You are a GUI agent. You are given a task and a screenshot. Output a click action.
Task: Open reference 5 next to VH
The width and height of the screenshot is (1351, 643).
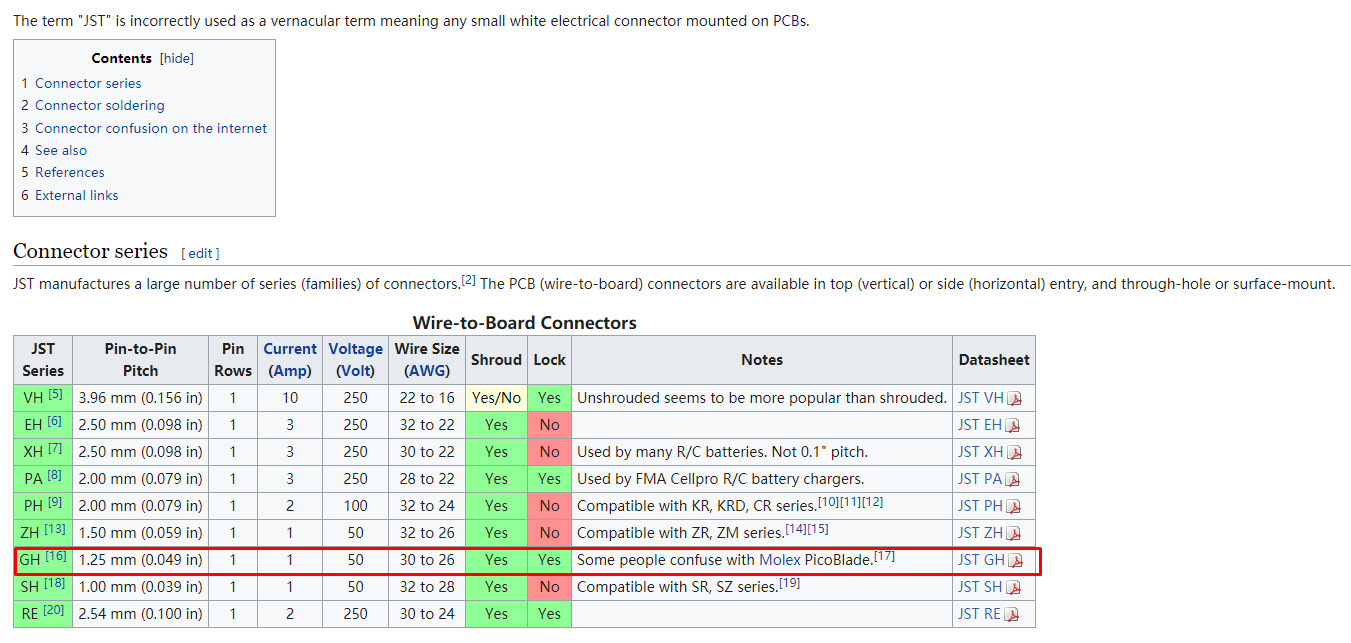pyautogui.click(x=55, y=394)
